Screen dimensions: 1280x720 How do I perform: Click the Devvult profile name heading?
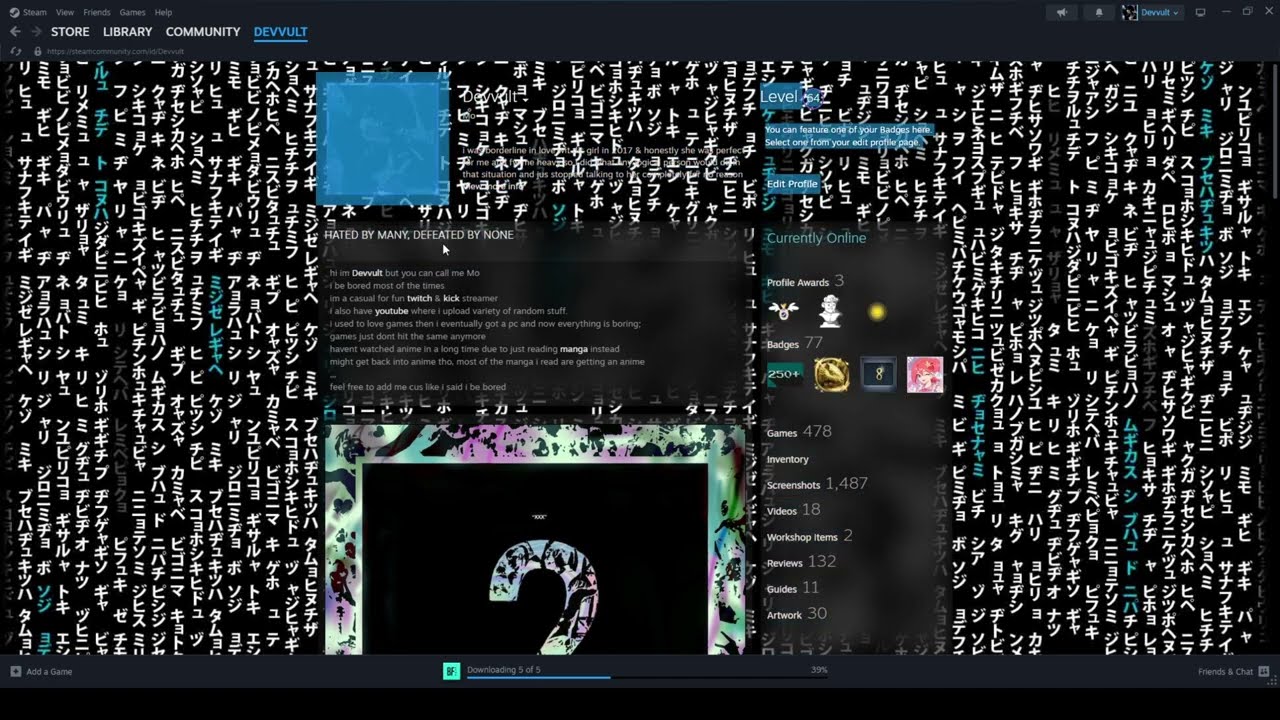490,96
